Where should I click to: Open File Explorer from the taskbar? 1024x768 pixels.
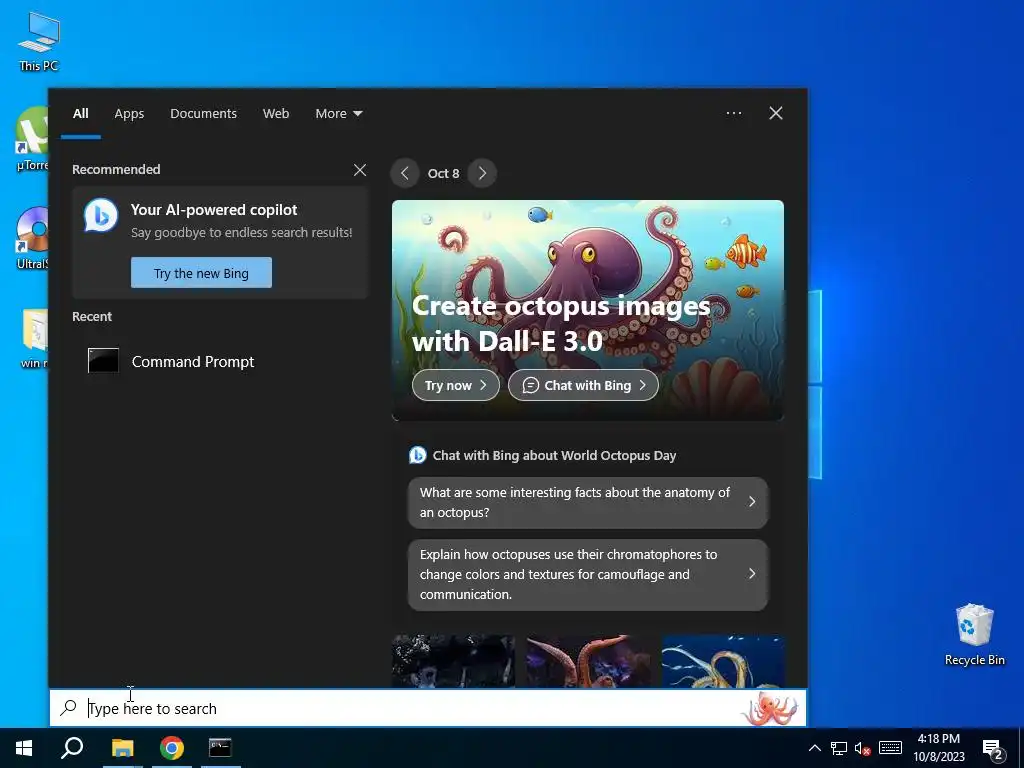(122, 748)
